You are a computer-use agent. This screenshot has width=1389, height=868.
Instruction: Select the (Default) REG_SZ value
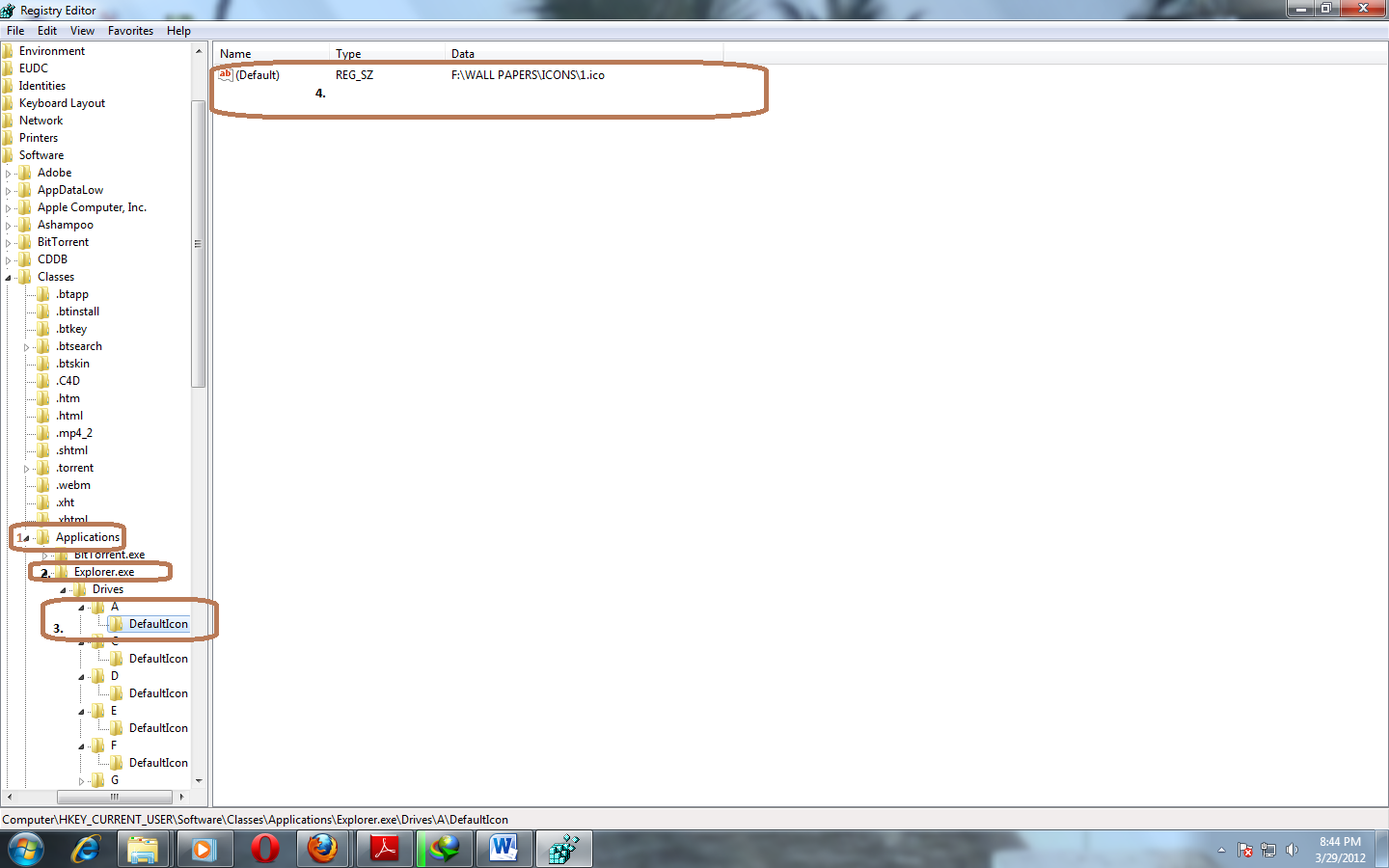click(257, 74)
